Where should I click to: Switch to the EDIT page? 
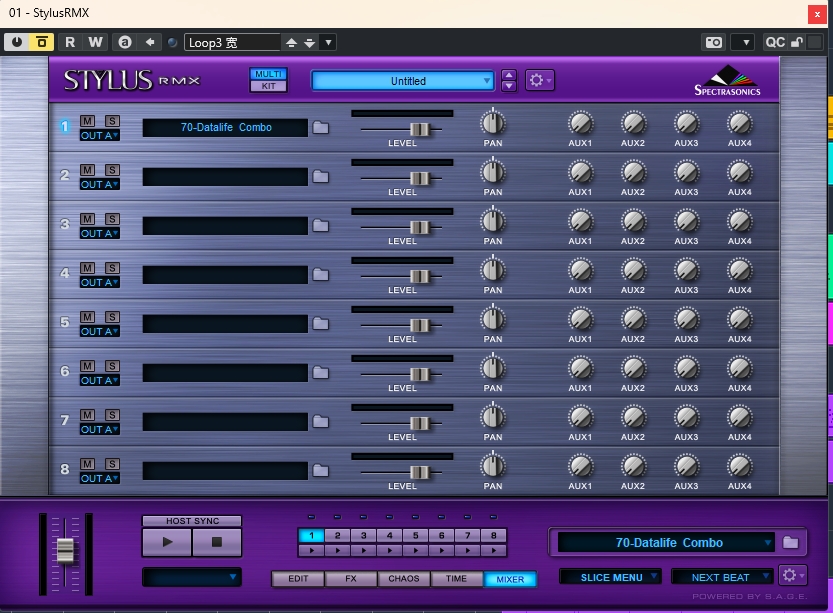coord(298,578)
